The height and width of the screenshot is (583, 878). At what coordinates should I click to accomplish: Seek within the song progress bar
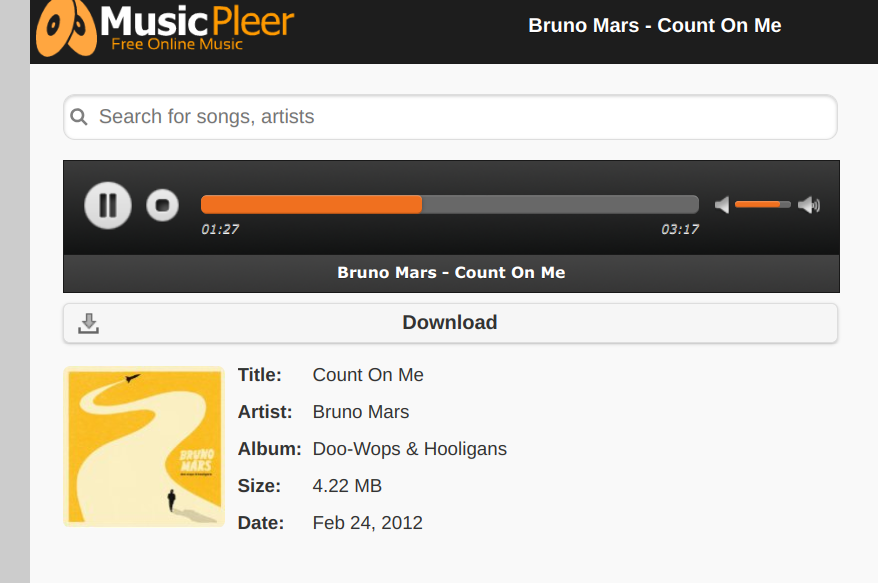point(449,204)
